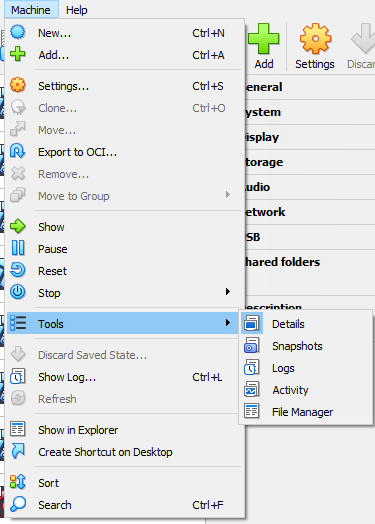The height and width of the screenshot is (524, 375).
Task: Select Settings... menu entry
Action: [x=124, y=86]
